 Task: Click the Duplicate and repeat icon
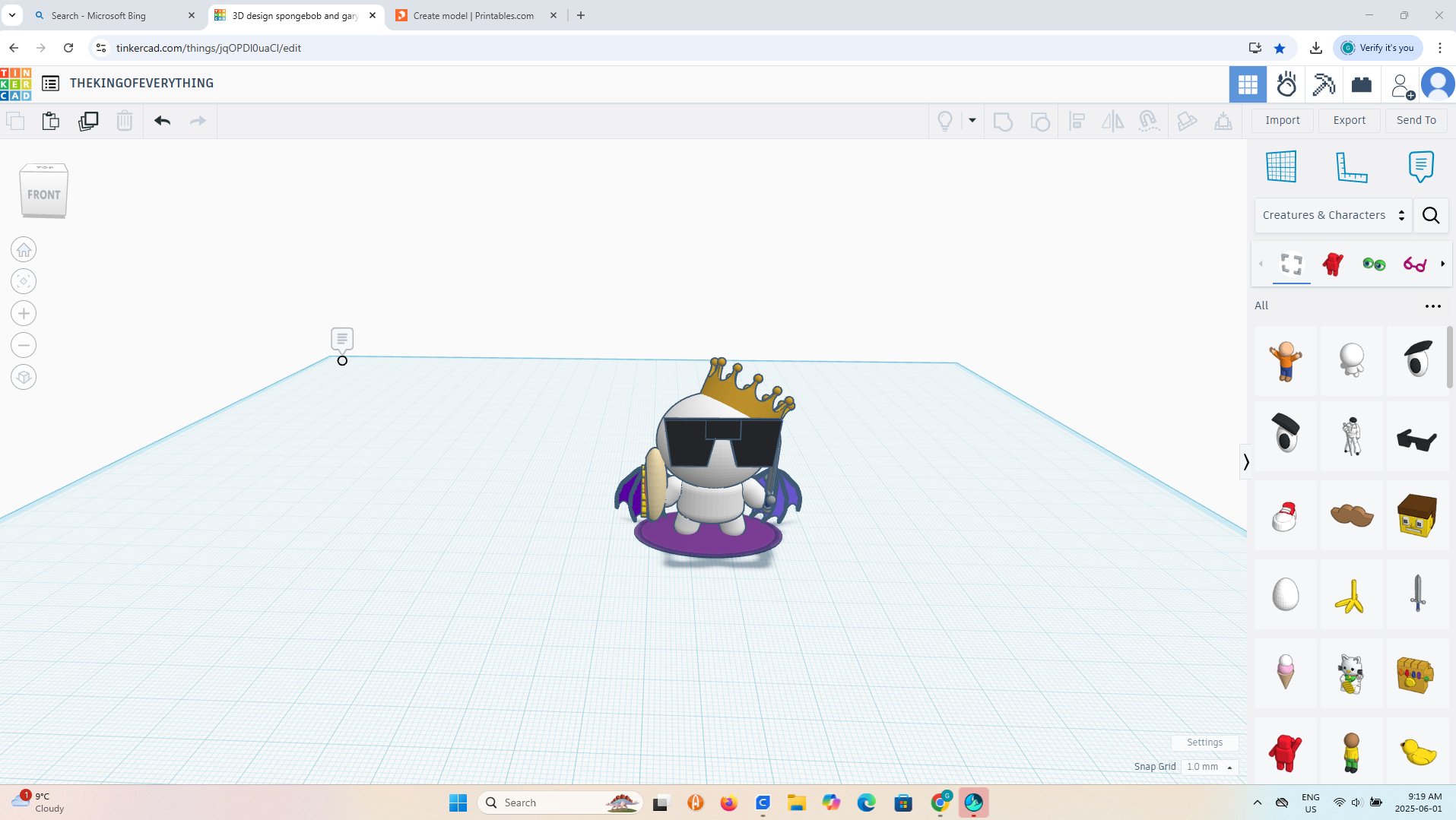88,121
